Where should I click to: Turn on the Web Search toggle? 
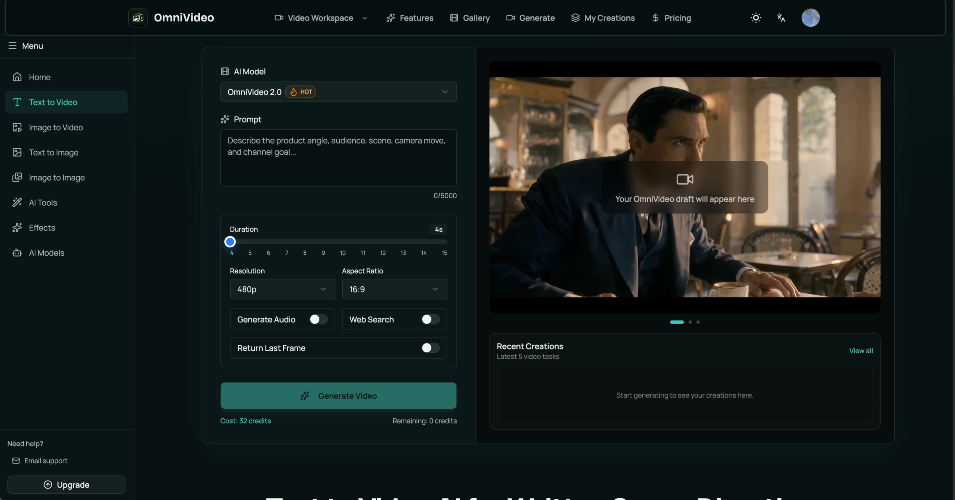point(430,319)
